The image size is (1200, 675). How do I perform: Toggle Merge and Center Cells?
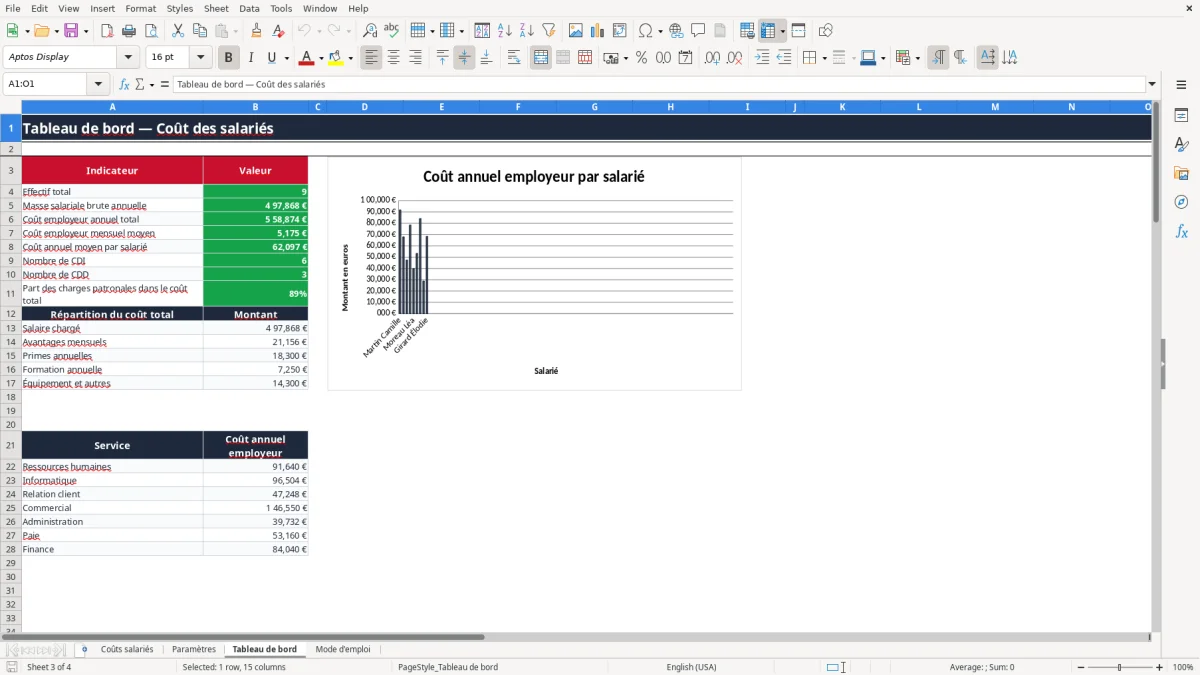coord(540,58)
